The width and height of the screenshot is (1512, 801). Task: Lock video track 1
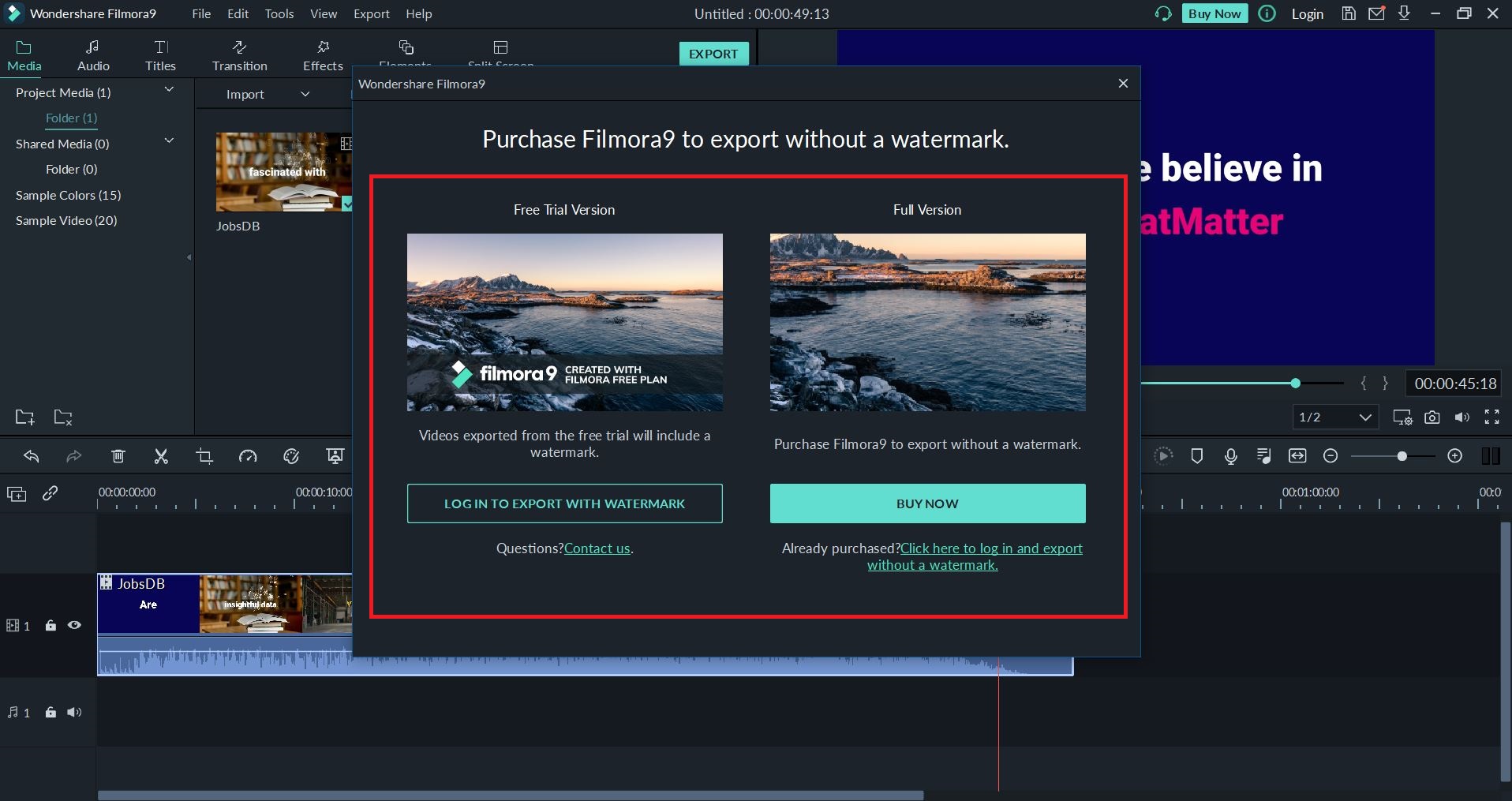pos(51,625)
